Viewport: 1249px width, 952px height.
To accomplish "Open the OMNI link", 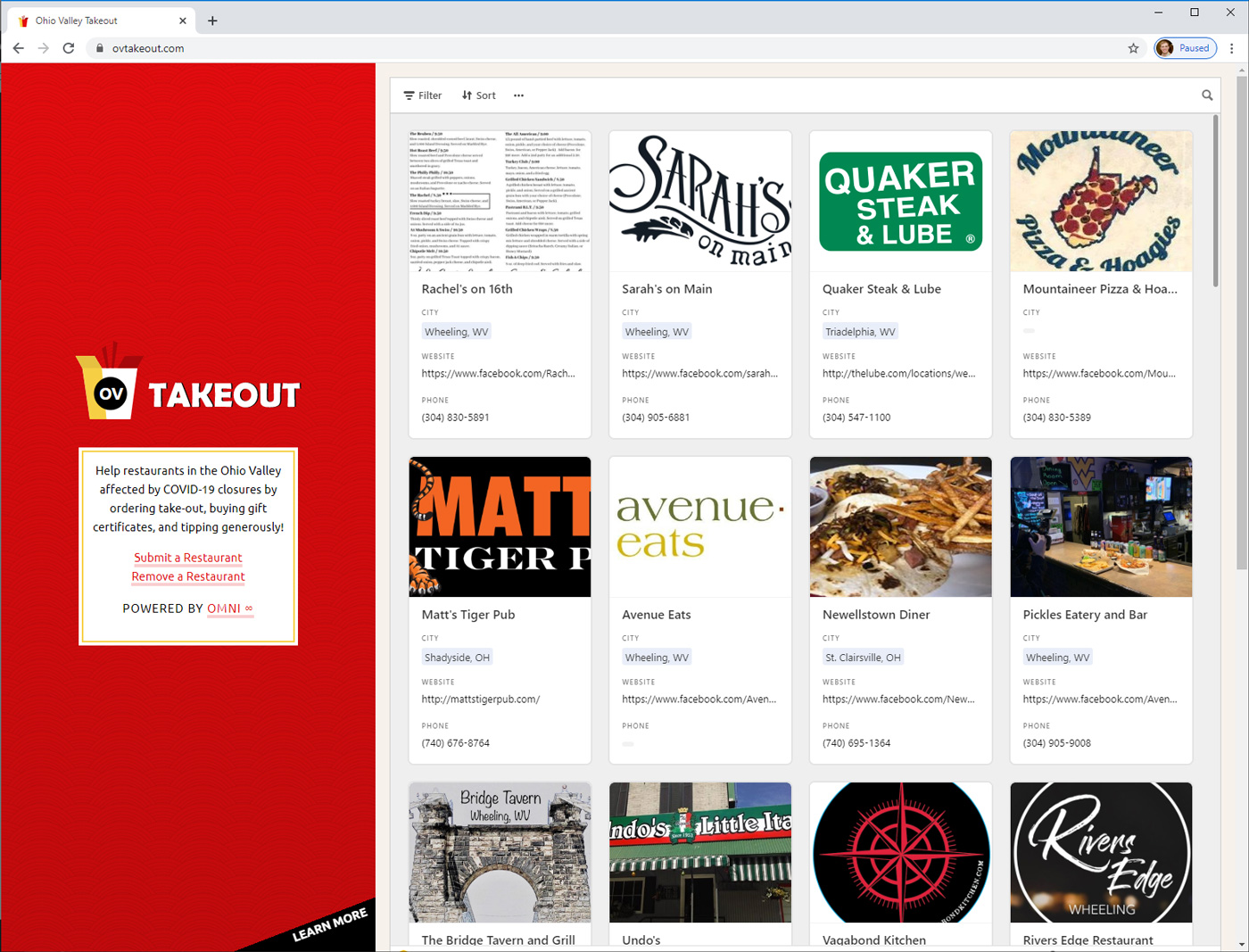I will (x=230, y=608).
